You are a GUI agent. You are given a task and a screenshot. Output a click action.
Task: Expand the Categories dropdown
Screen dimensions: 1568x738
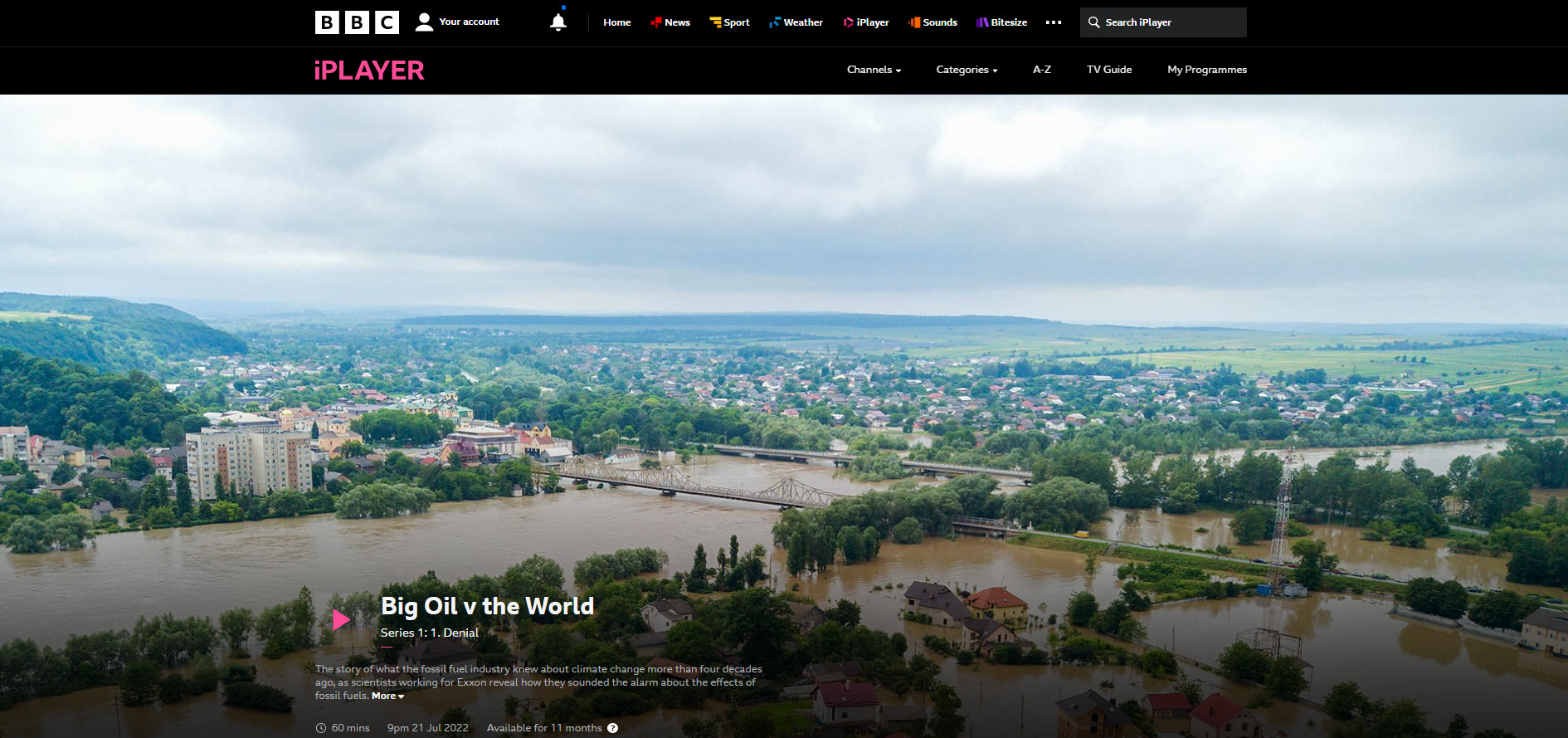pos(967,70)
